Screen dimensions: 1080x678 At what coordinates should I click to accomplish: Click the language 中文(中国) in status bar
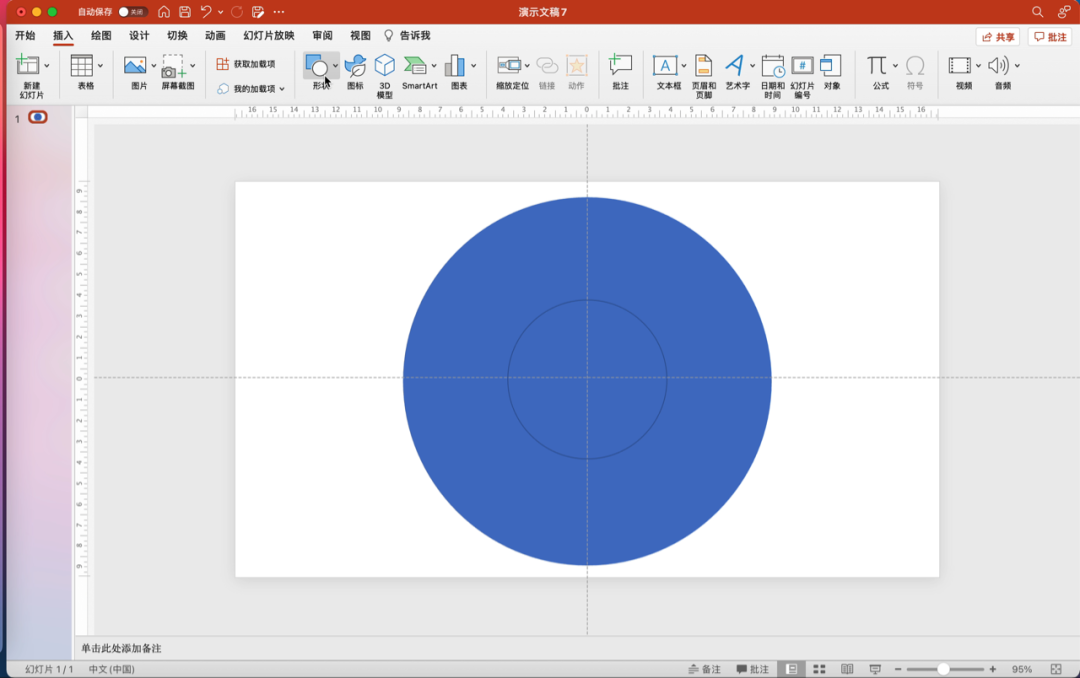112,669
